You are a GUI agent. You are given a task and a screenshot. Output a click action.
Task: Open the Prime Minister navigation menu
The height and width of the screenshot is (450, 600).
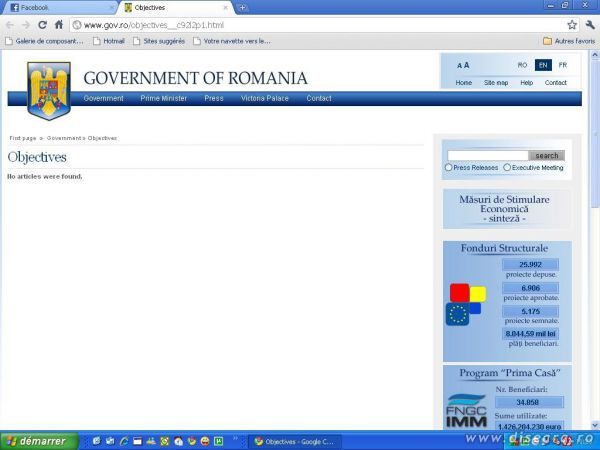click(x=163, y=98)
